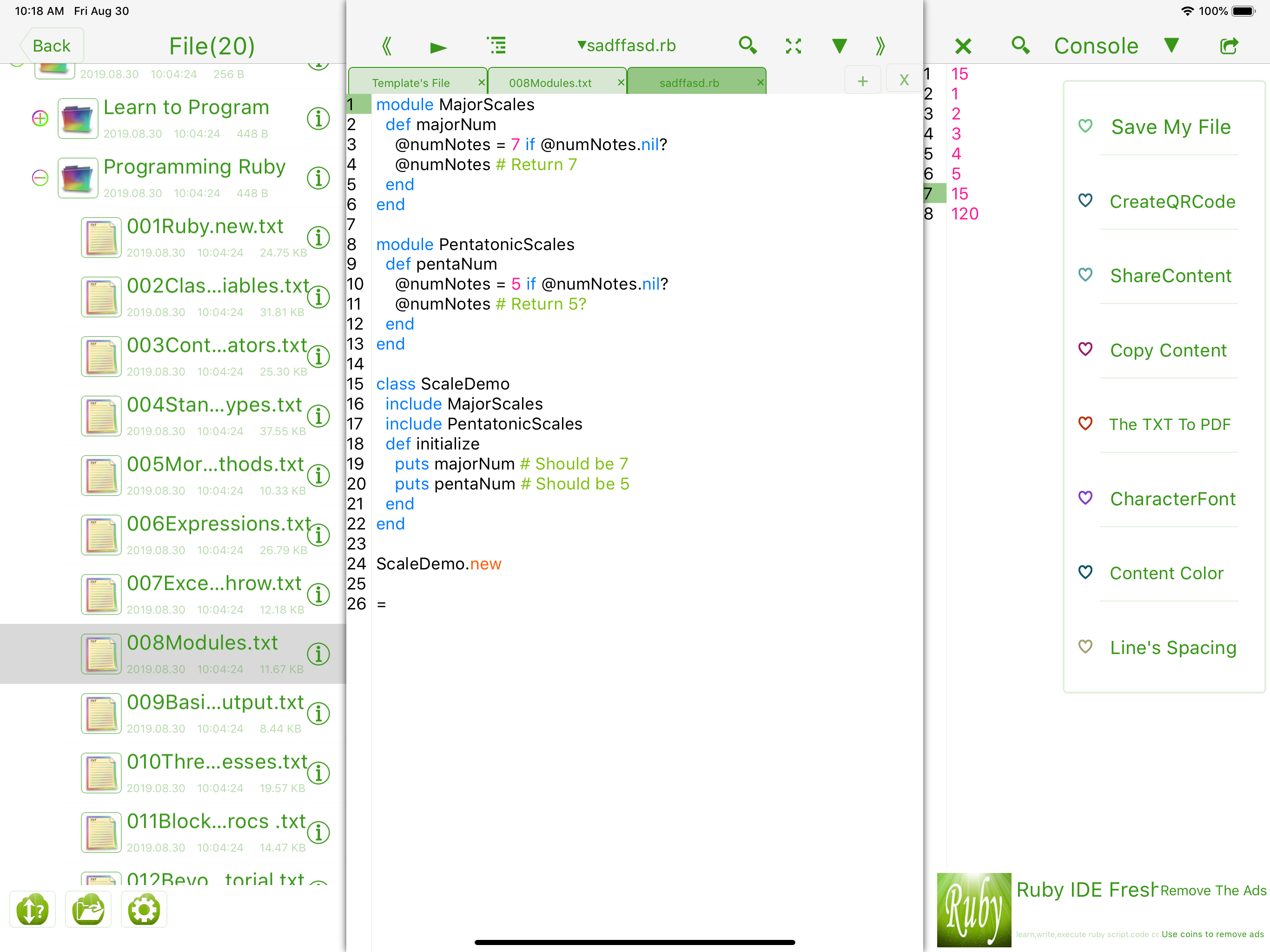Open the help question-mark button
Viewport: 1270px width, 952px height.
[32, 909]
